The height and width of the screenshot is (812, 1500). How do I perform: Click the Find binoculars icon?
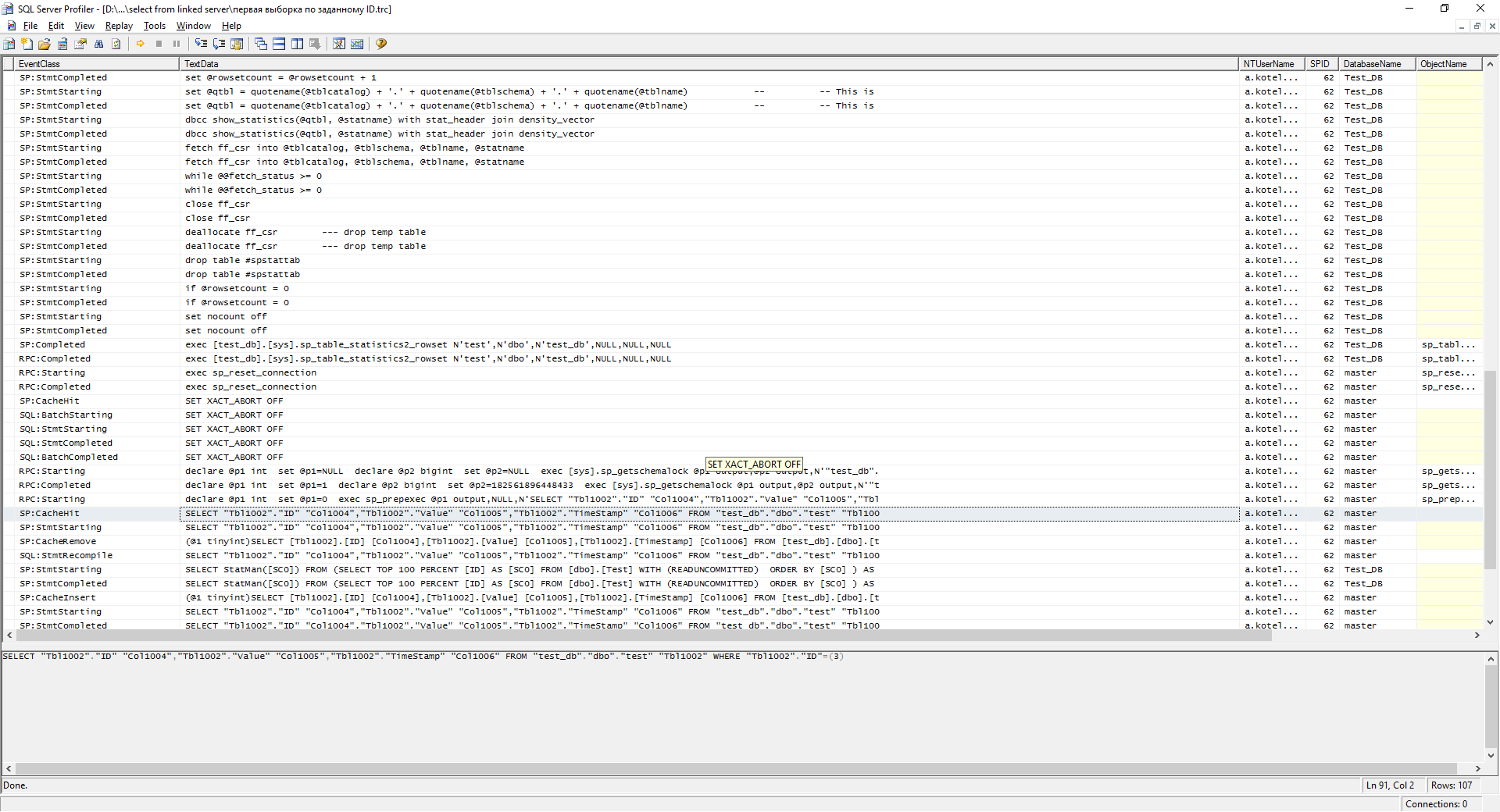coord(98,44)
